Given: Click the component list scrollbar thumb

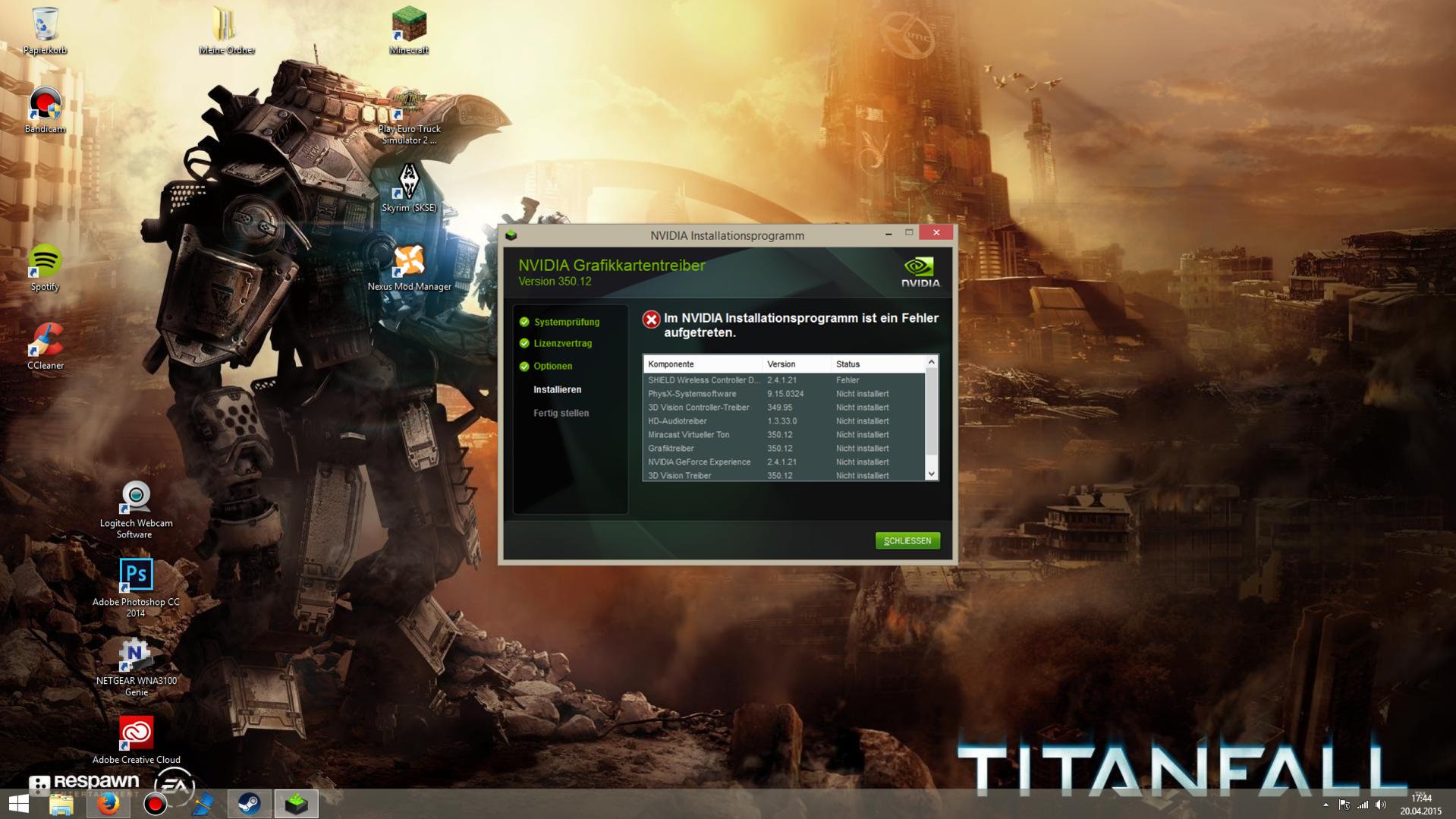Looking at the screenshot, I should click(x=932, y=413).
